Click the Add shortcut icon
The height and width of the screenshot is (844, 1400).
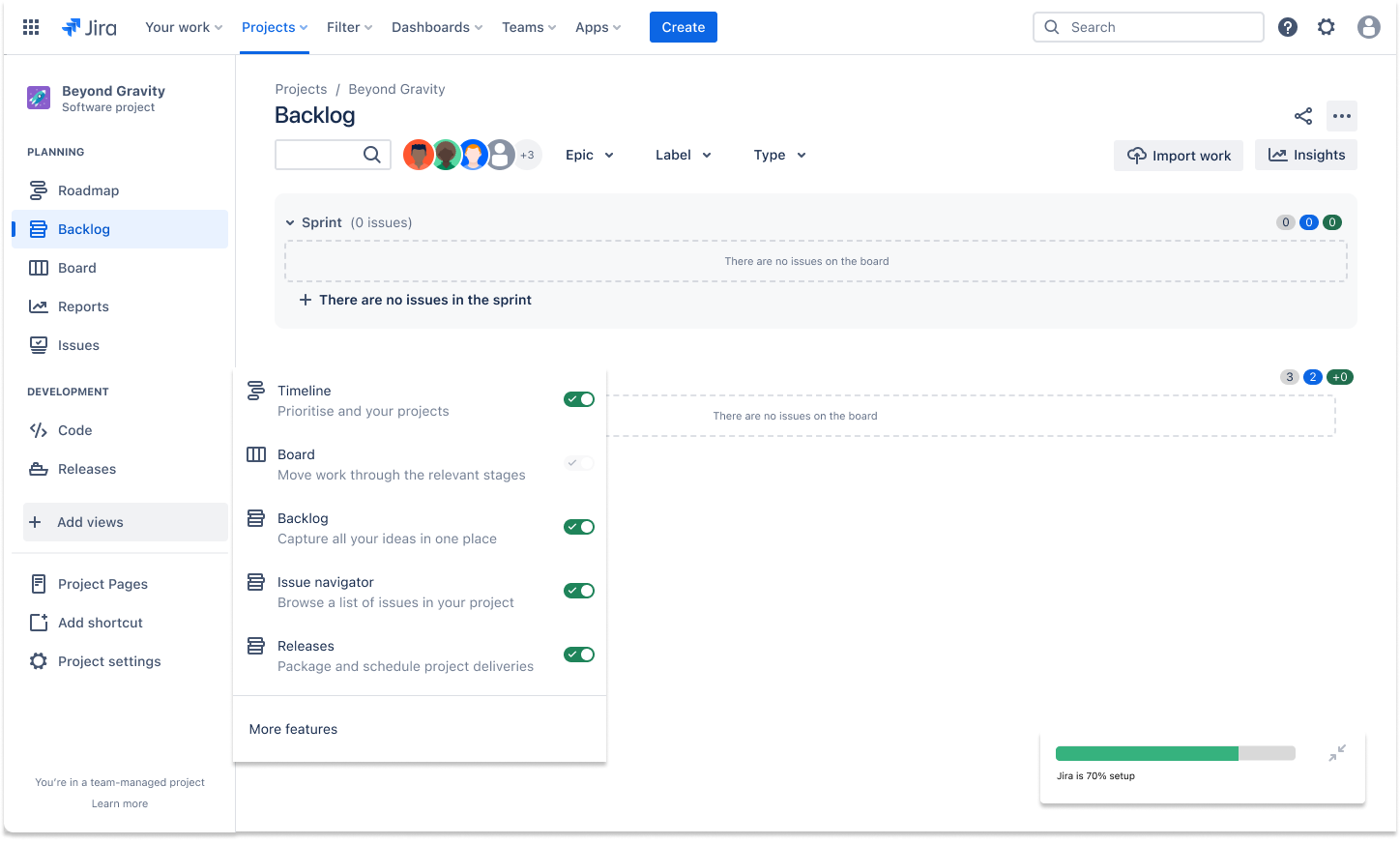click(39, 623)
